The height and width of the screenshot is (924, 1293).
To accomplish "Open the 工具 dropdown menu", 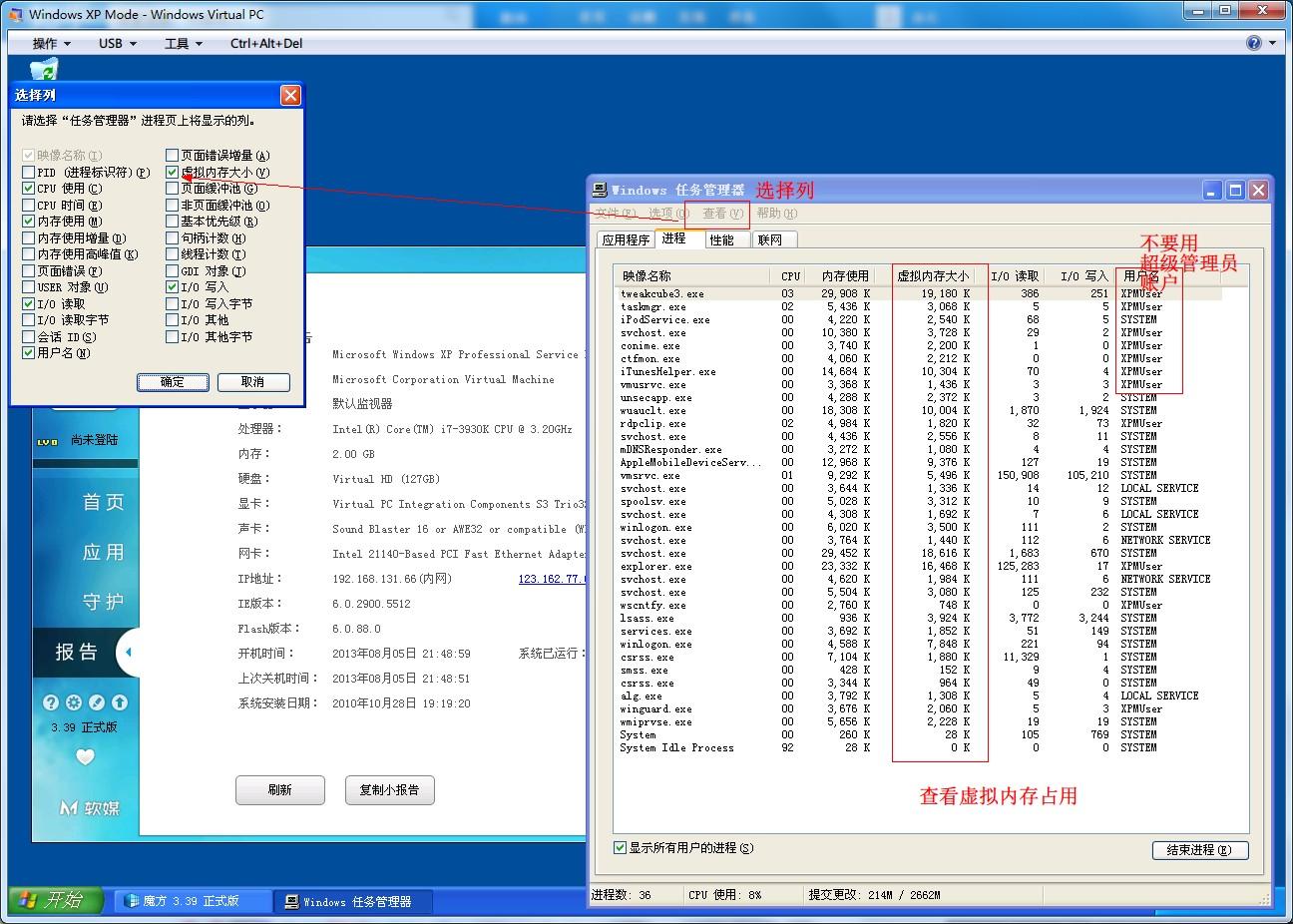I will pos(184,43).
